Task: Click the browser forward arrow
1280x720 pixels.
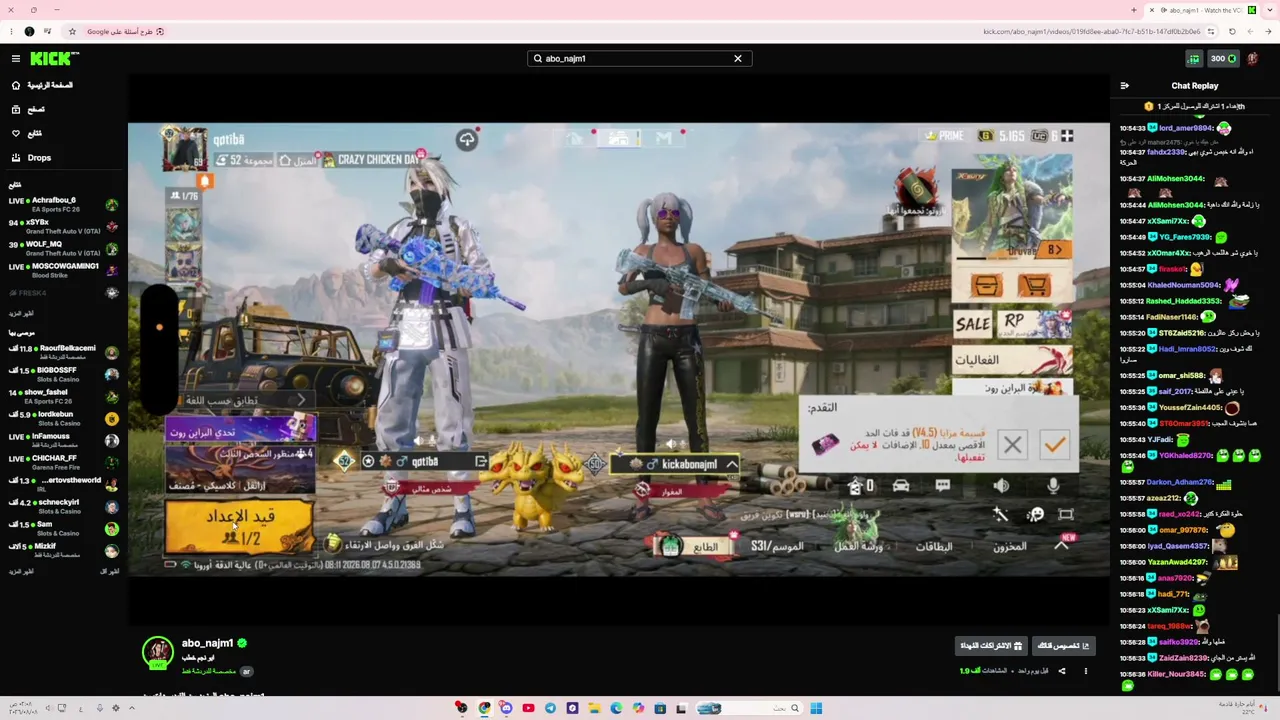Action: [1250, 32]
